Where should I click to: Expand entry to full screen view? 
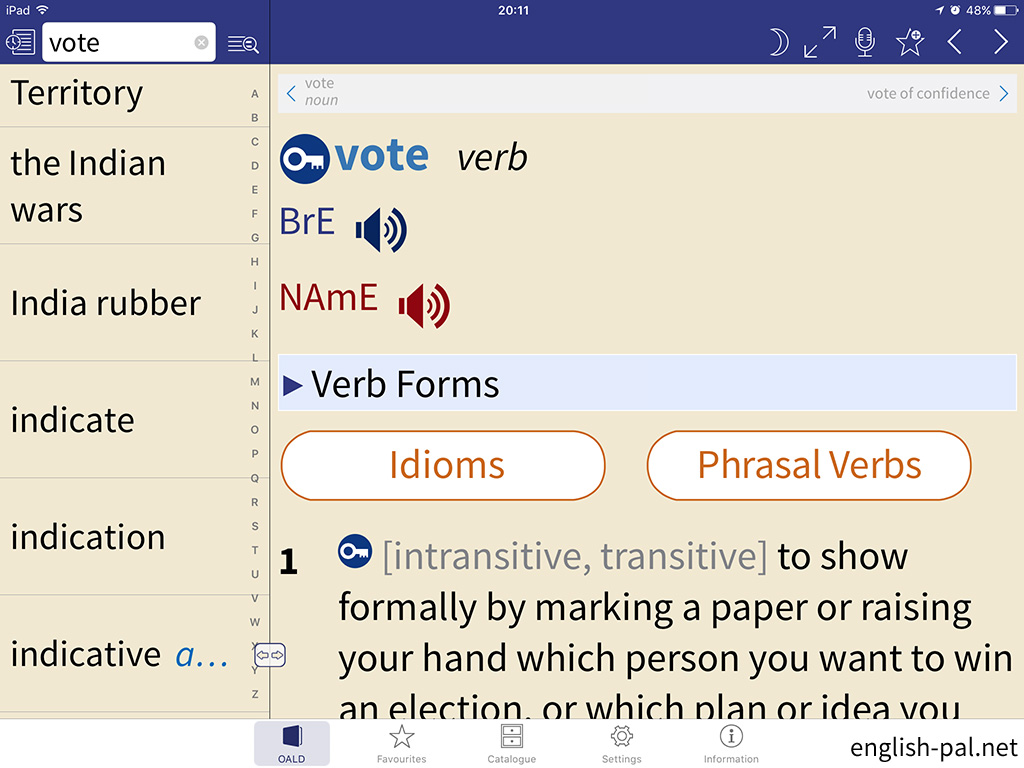pos(820,42)
